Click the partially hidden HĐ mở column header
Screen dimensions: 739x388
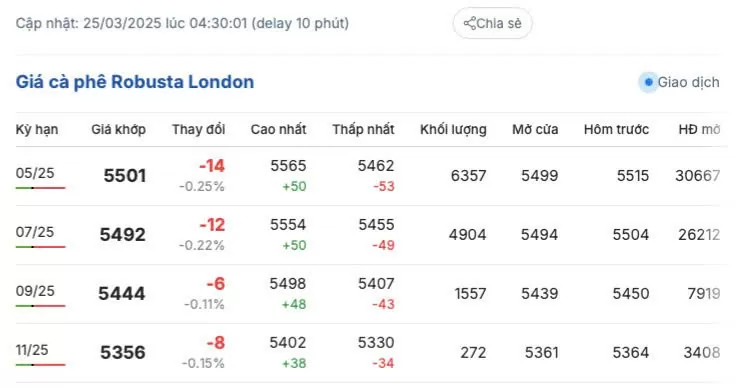pos(699,129)
